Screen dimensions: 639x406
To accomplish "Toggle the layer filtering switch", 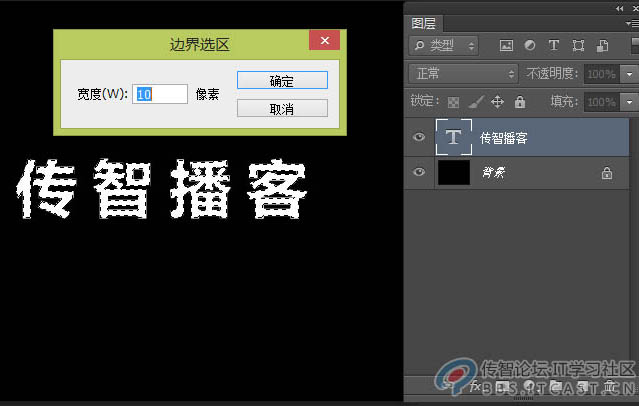I will (x=635, y=45).
